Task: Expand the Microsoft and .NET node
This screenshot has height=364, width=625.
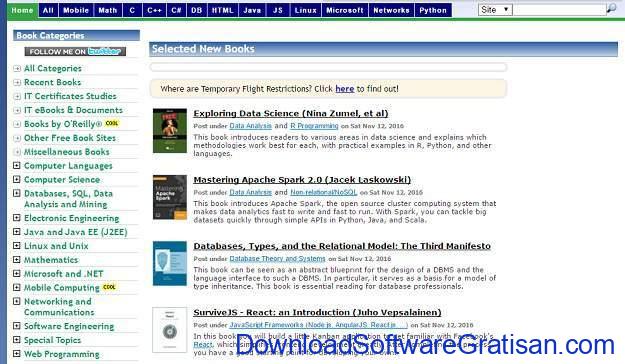Action: 17,273
